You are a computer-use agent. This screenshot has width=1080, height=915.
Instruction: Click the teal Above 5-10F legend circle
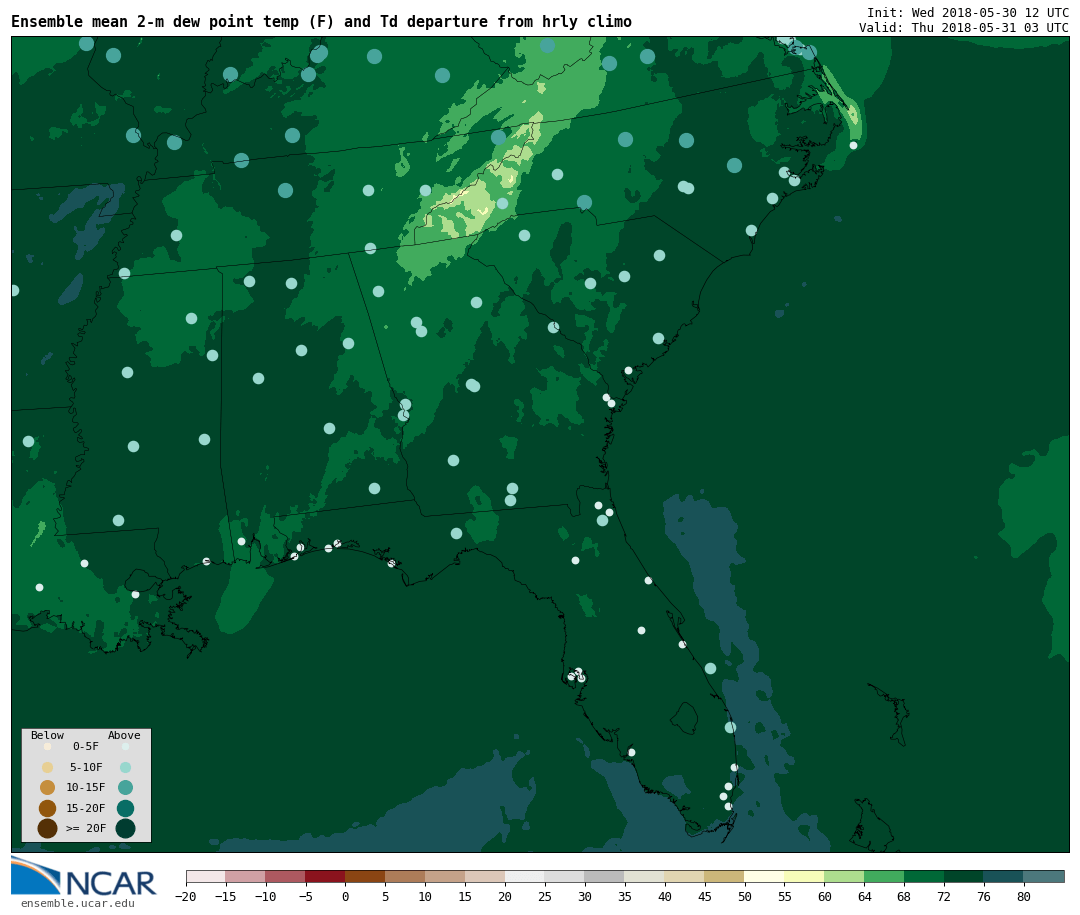[125, 767]
